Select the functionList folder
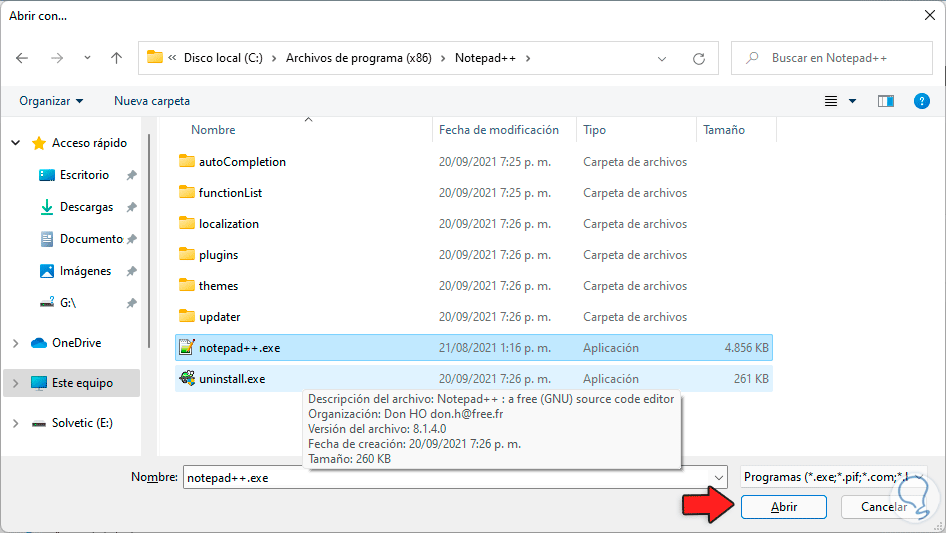The height and width of the screenshot is (533, 946). [230, 193]
